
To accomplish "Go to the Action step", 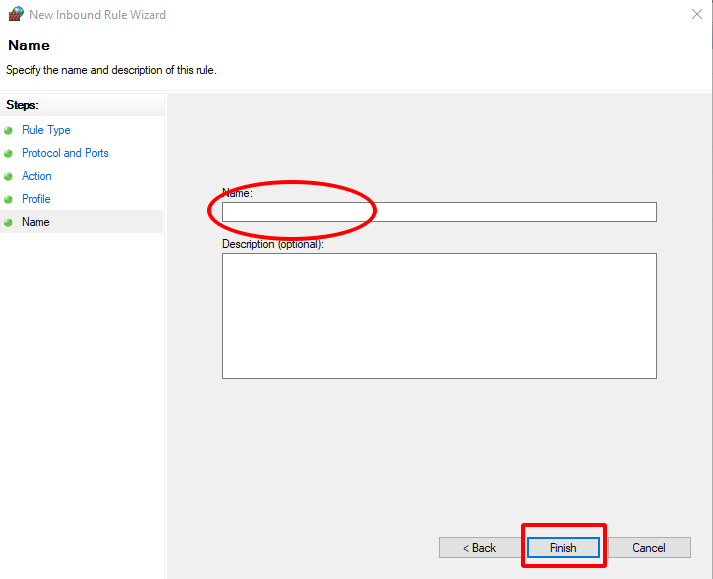I will pos(37,176).
